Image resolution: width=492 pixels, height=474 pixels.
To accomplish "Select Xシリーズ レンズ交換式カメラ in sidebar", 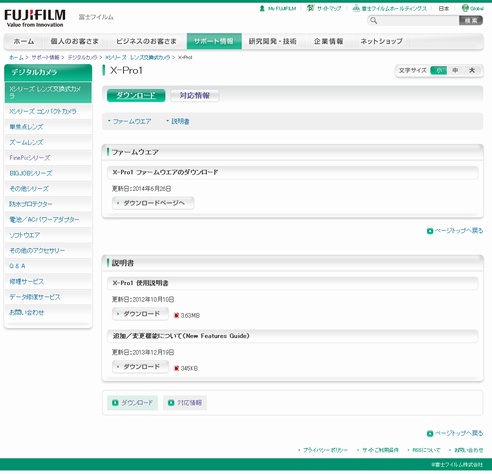I will coord(48,92).
